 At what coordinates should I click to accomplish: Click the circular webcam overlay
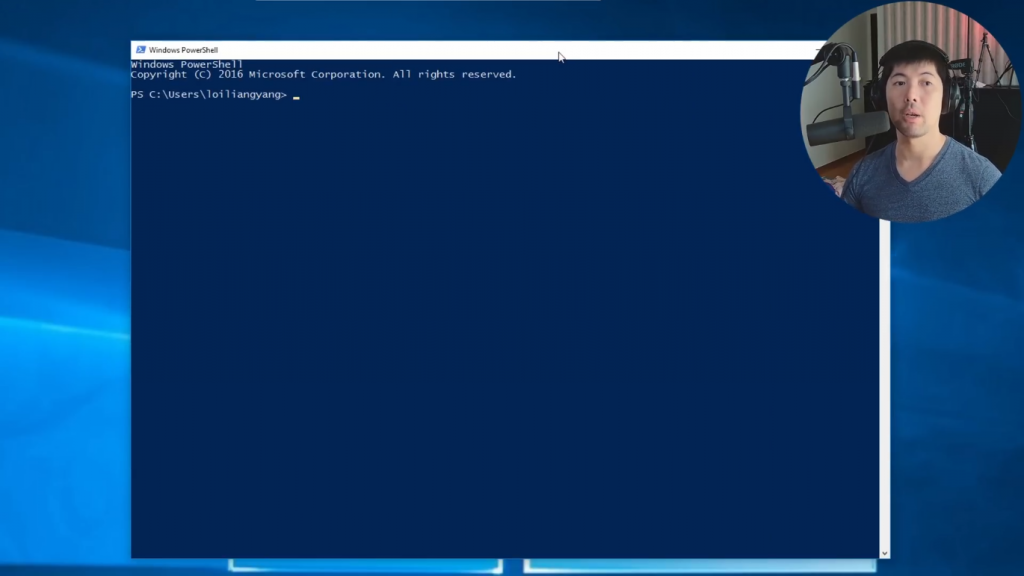tap(910, 112)
